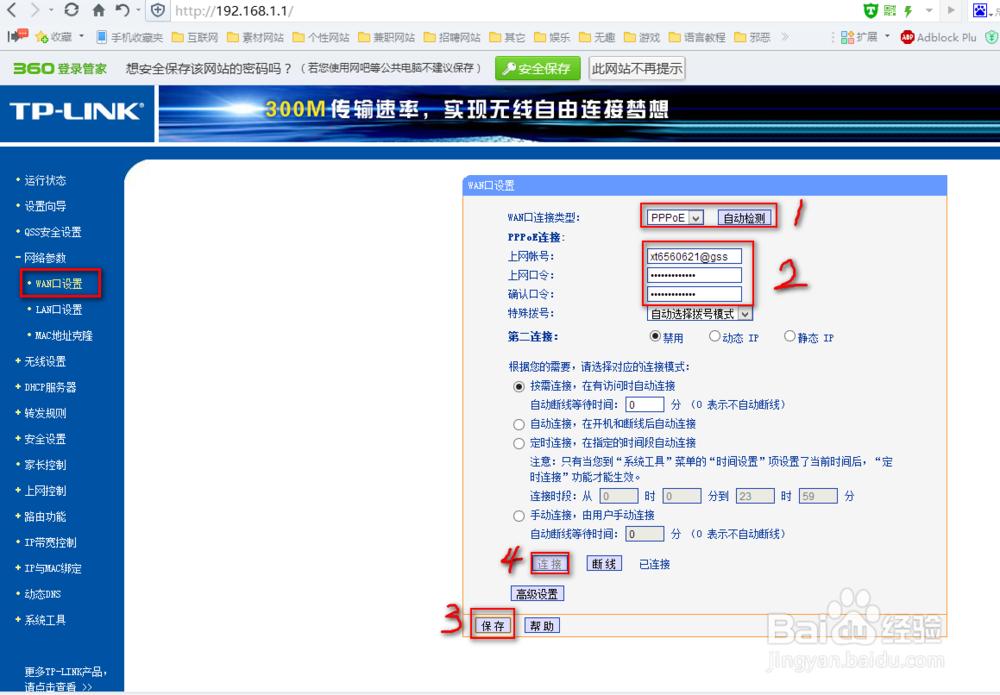Image resolution: width=1000 pixels, height=695 pixels.
Task: Enable 自动连接，在开机和断线后自动连接
Action: (x=519, y=423)
